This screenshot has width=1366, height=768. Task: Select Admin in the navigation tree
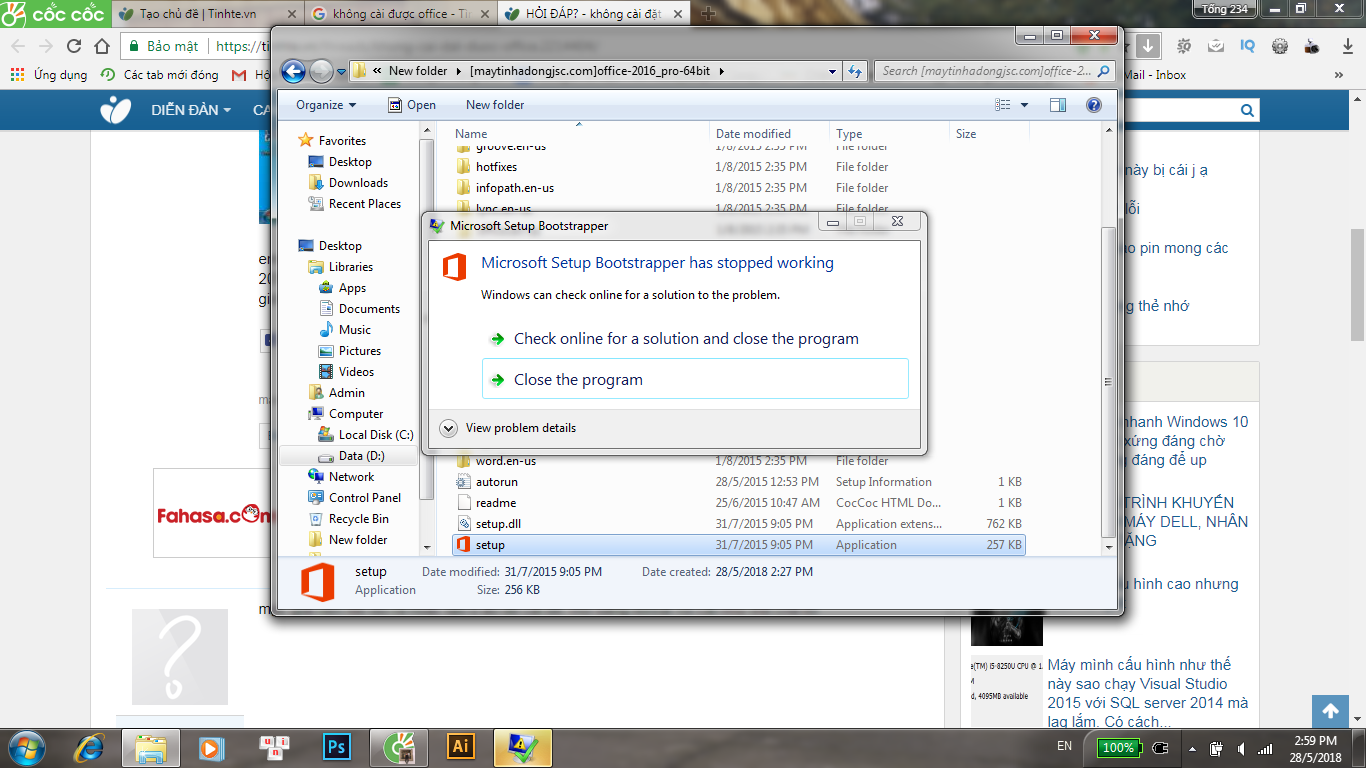(346, 393)
